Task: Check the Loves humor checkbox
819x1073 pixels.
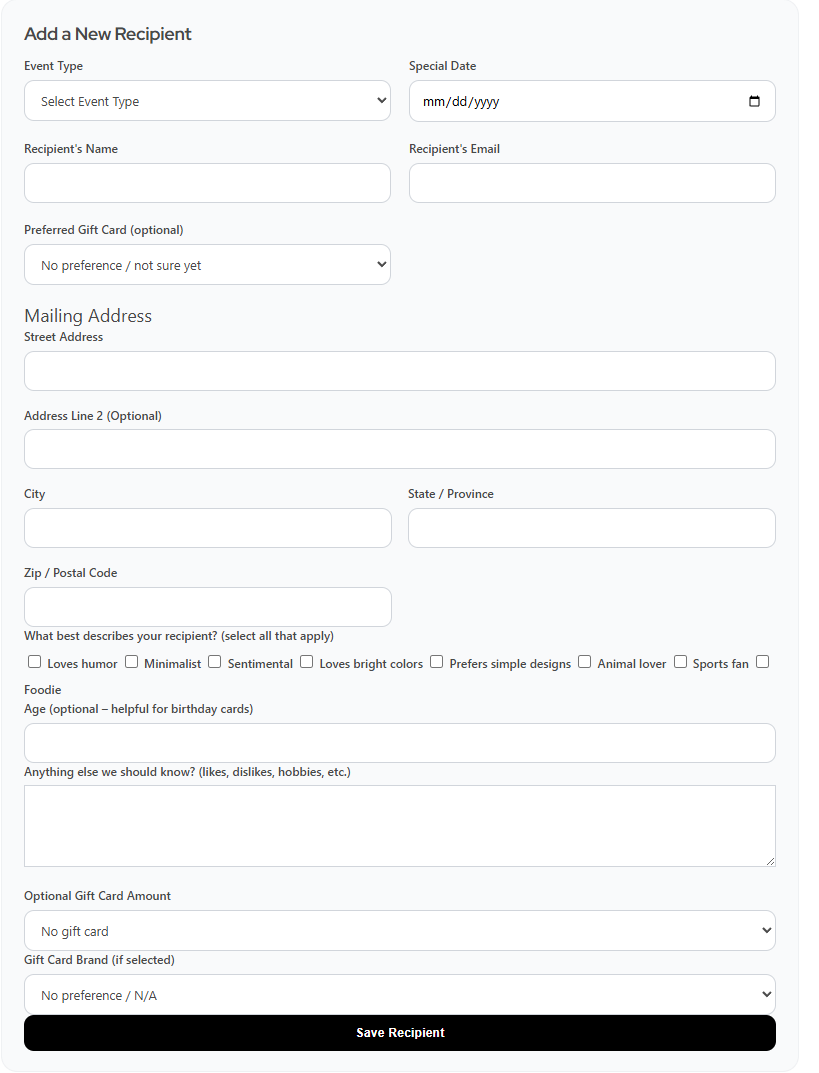Action: (x=35, y=662)
